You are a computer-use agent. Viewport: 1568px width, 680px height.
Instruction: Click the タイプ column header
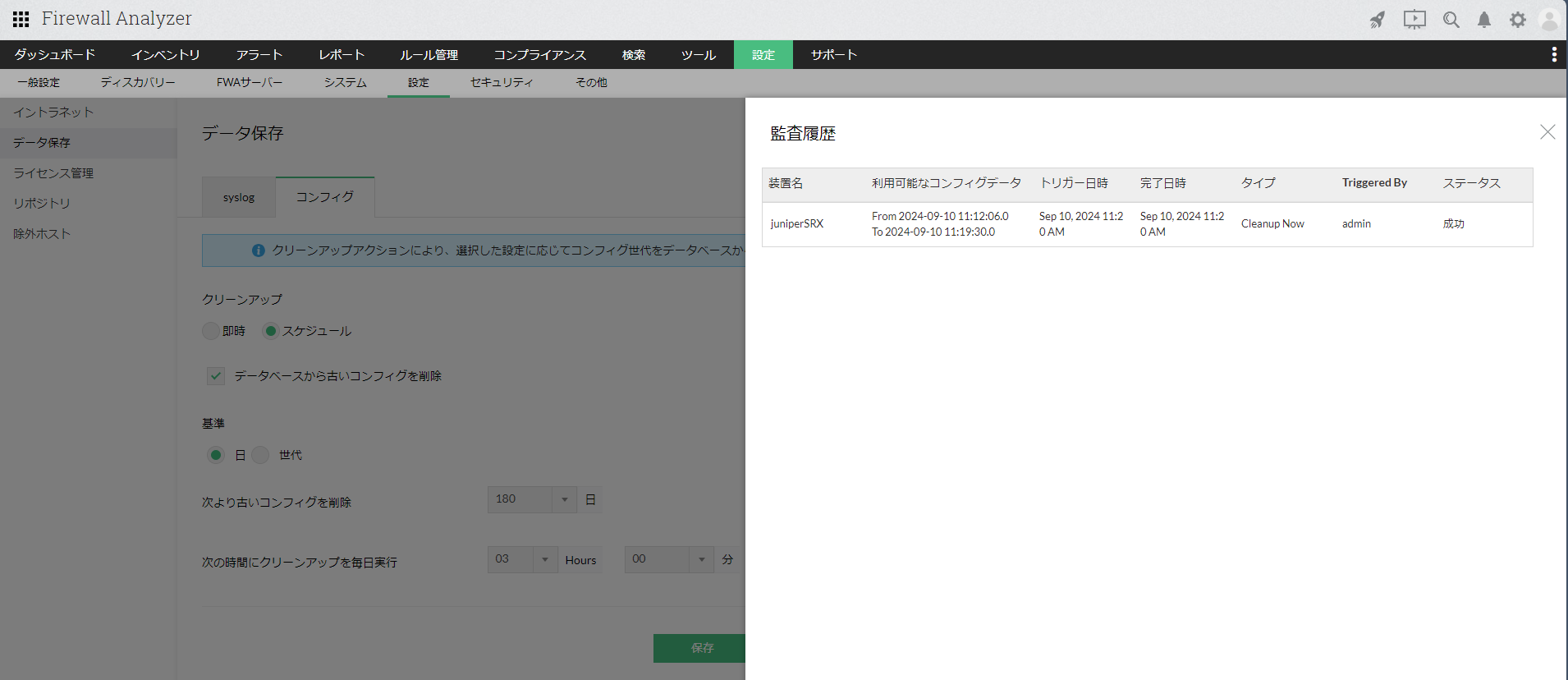click(1259, 183)
